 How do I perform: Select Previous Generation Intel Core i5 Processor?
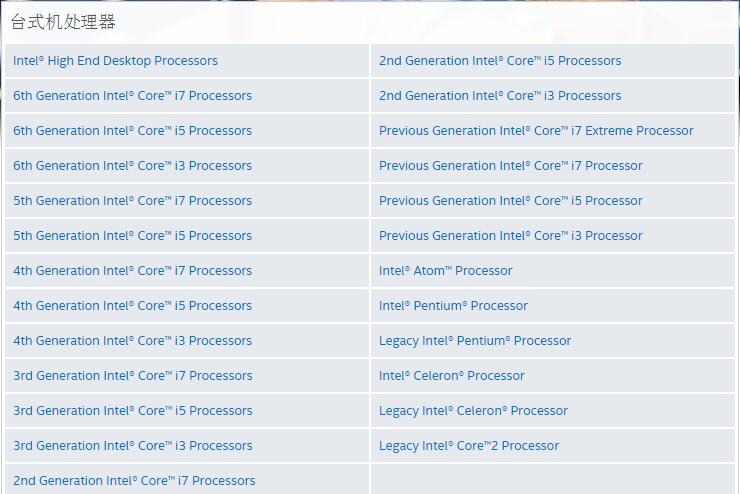click(x=511, y=201)
